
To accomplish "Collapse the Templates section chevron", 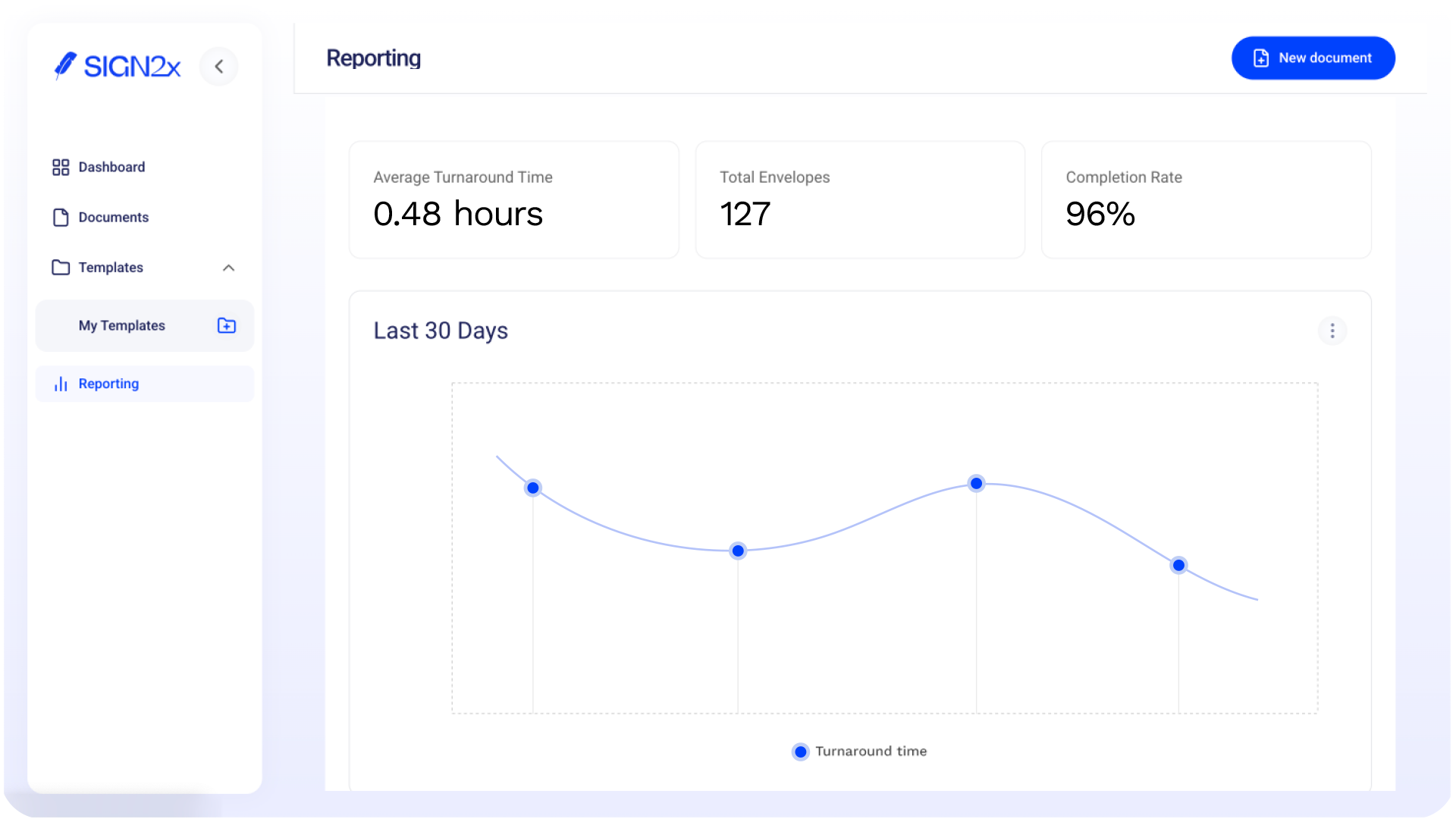I will click(x=228, y=268).
